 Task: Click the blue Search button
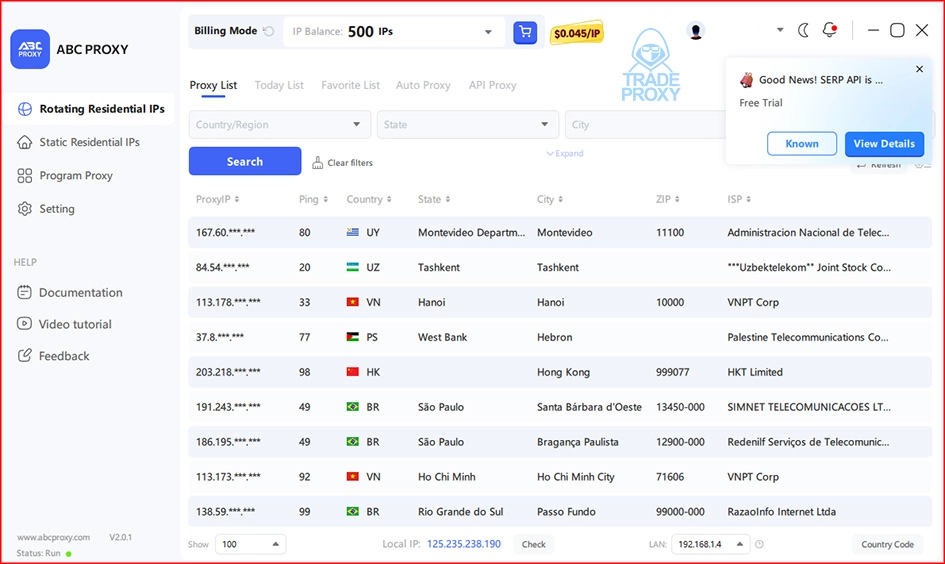coord(245,161)
